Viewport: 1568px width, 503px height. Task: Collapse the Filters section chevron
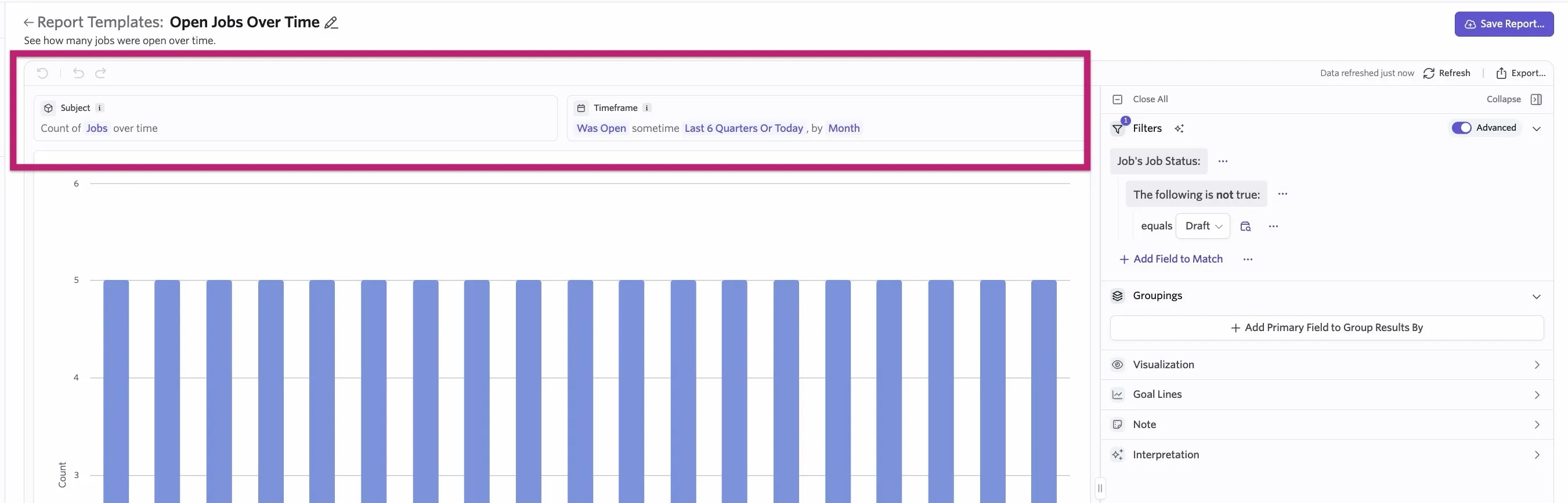pos(1536,129)
